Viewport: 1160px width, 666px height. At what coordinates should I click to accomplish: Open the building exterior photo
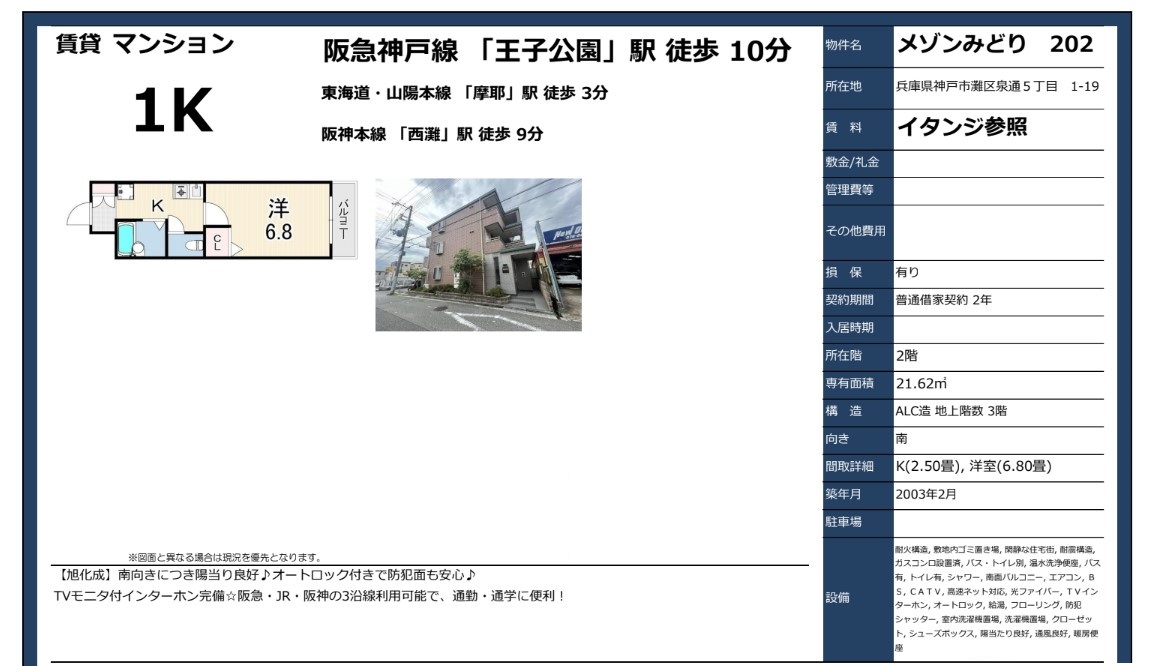coord(478,254)
